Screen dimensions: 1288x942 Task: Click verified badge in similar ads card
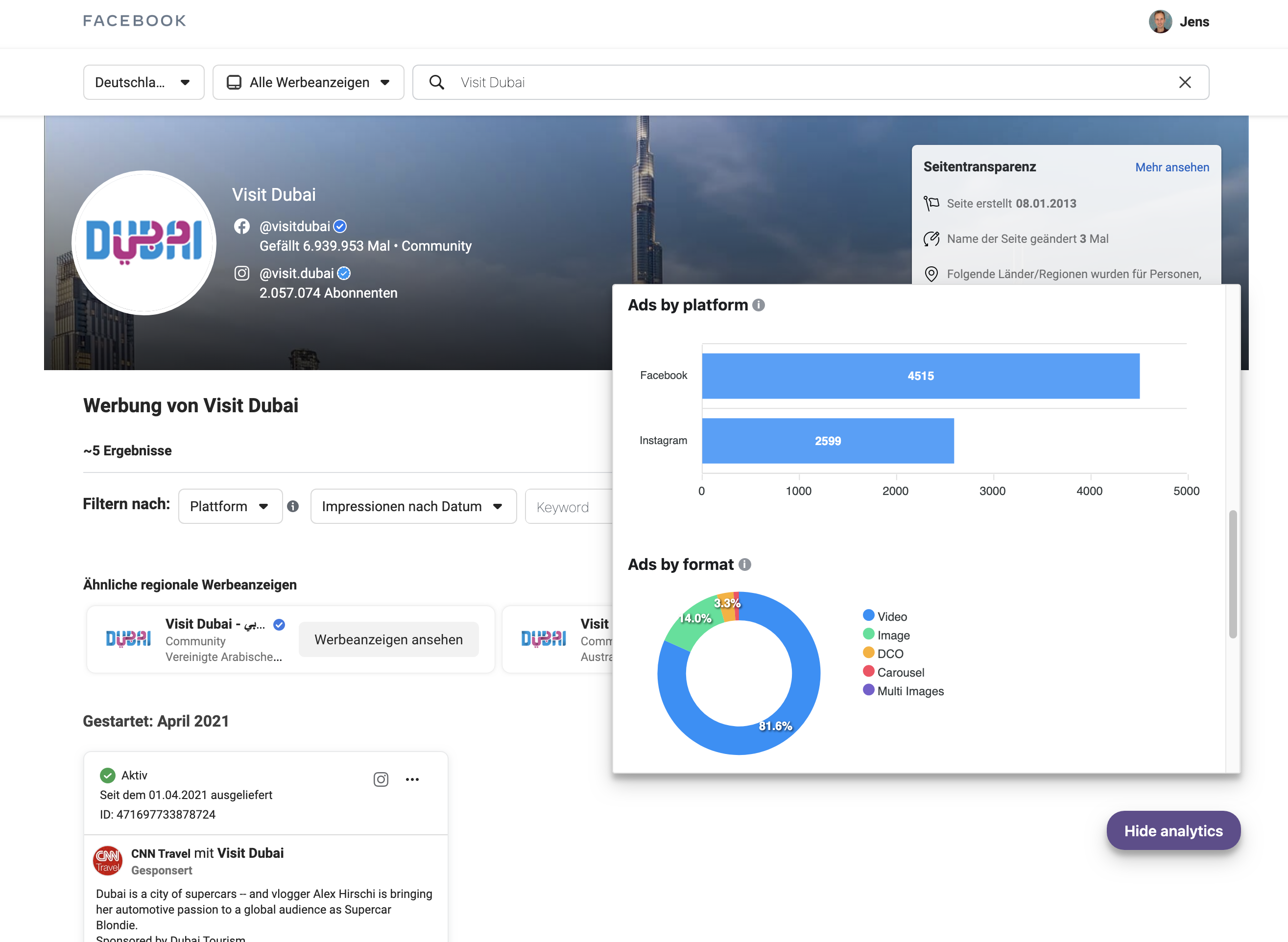point(279,624)
